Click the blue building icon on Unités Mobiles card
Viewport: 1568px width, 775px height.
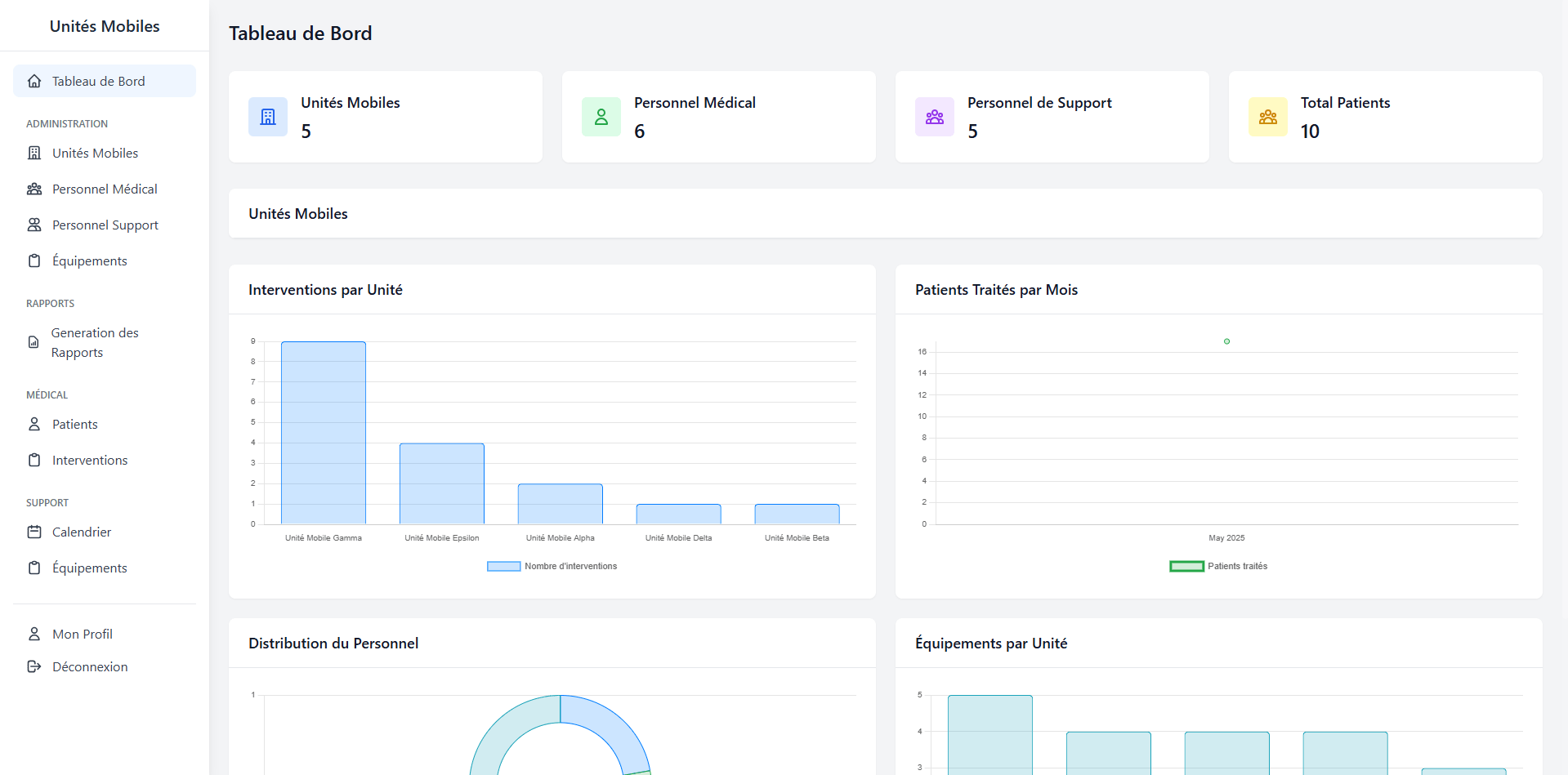[x=268, y=117]
